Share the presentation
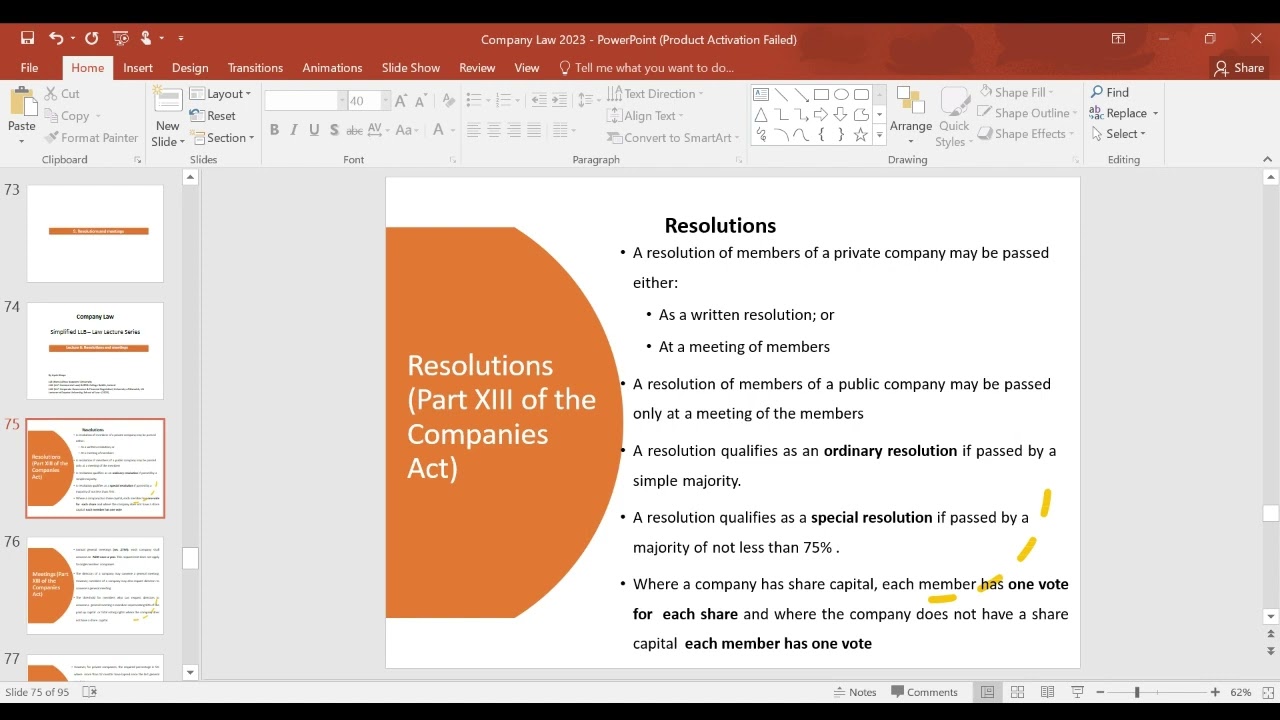This screenshot has height=720, width=1280. pyautogui.click(x=1239, y=68)
